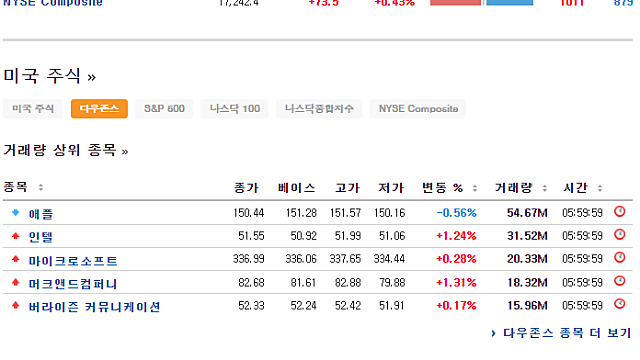
Task: Click the 고가 column header
Action: [x=348, y=188]
